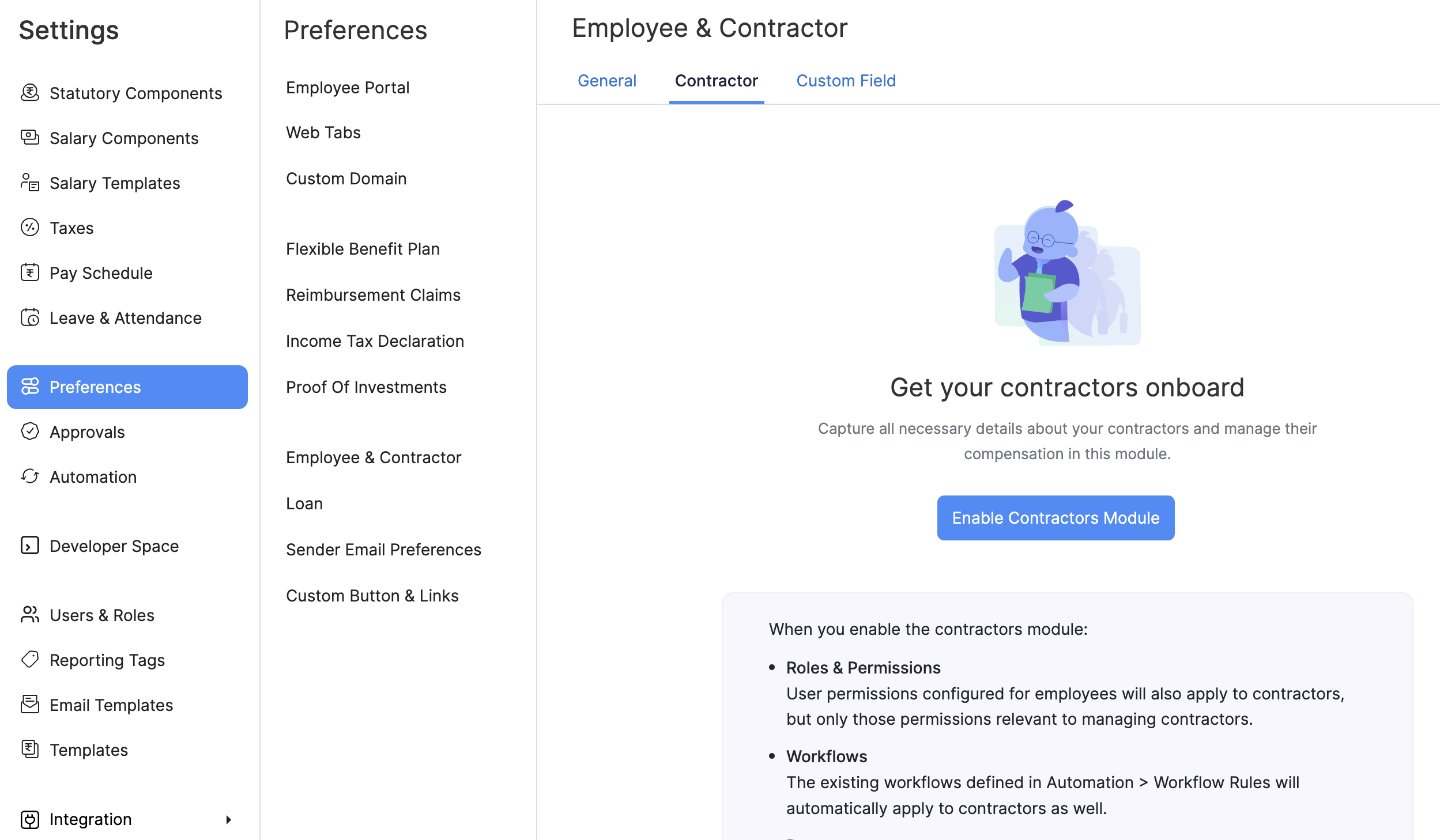Click the Salary Components wallet icon
Viewport: 1440px width, 840px height.
tap(30, 137)
